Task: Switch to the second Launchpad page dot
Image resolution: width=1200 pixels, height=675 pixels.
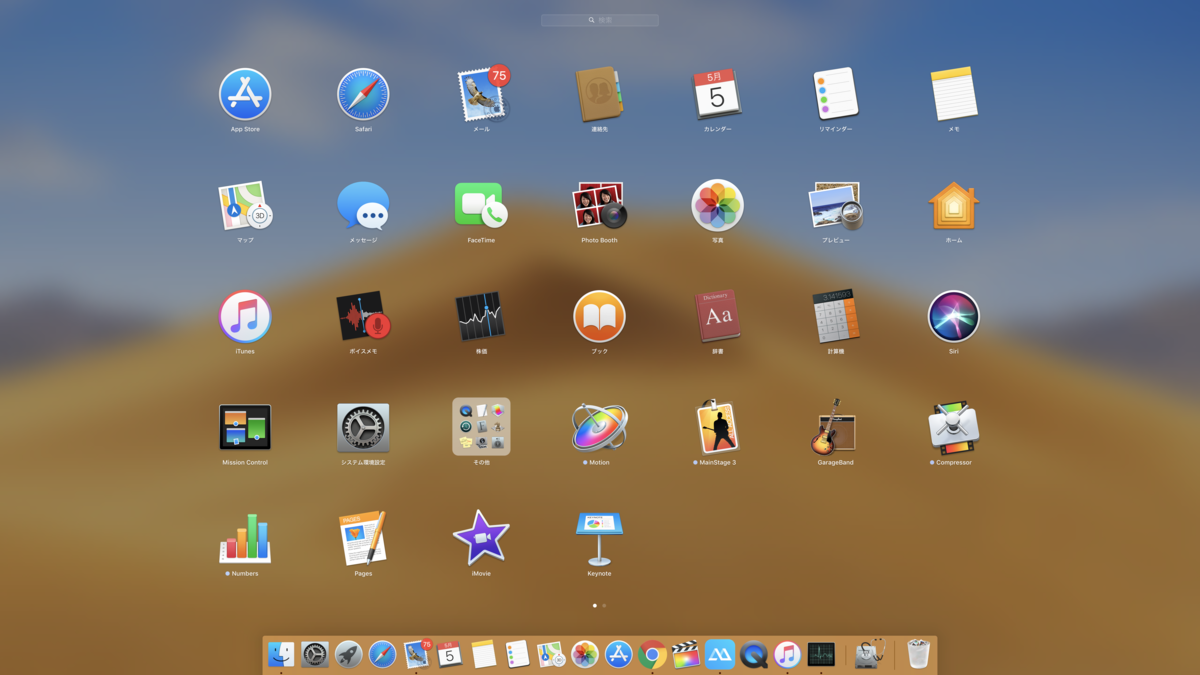Action: pos(604,605)
